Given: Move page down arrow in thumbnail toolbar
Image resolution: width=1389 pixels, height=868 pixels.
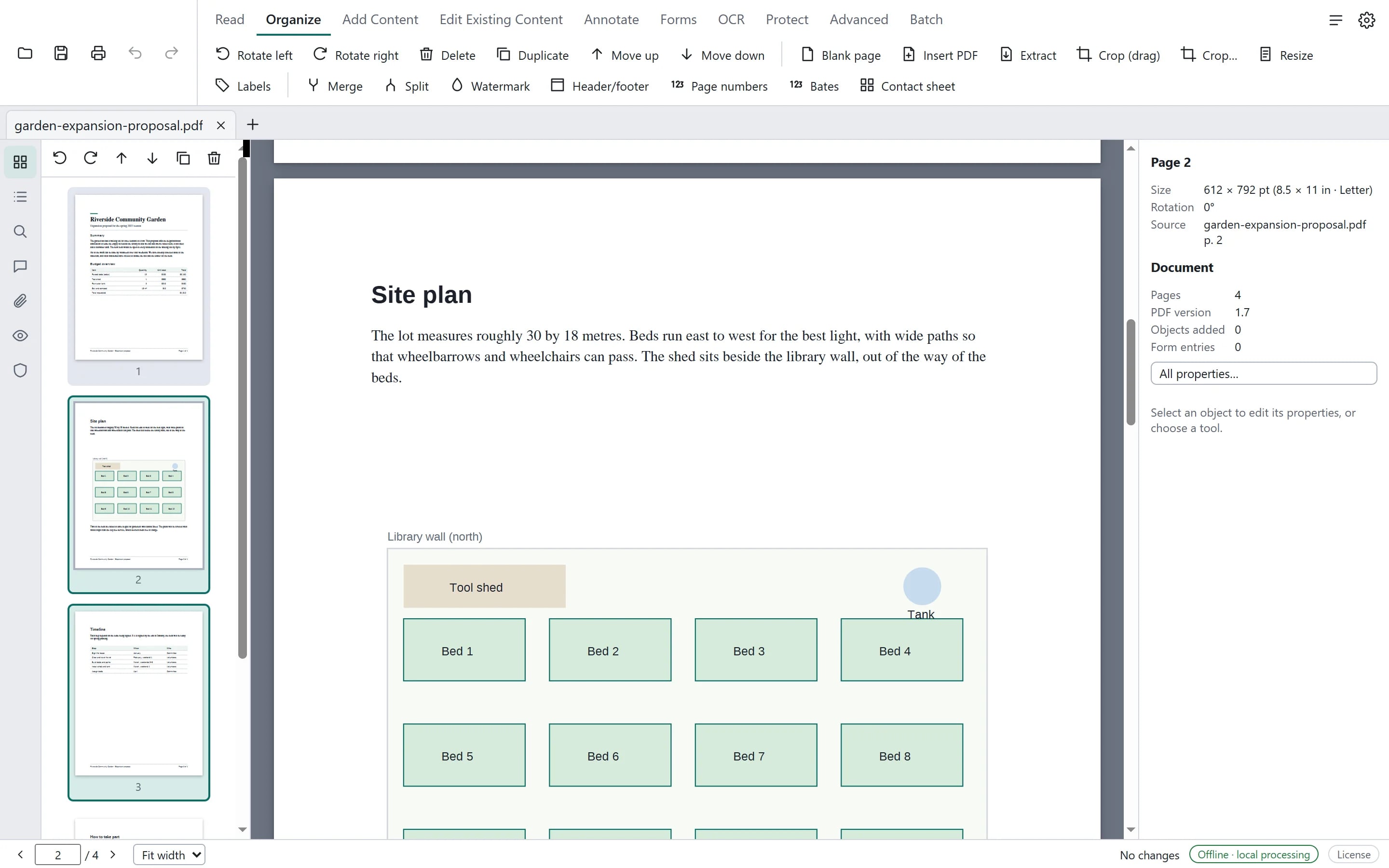Looking at the screenshot, I should click(x=152, y=158).
